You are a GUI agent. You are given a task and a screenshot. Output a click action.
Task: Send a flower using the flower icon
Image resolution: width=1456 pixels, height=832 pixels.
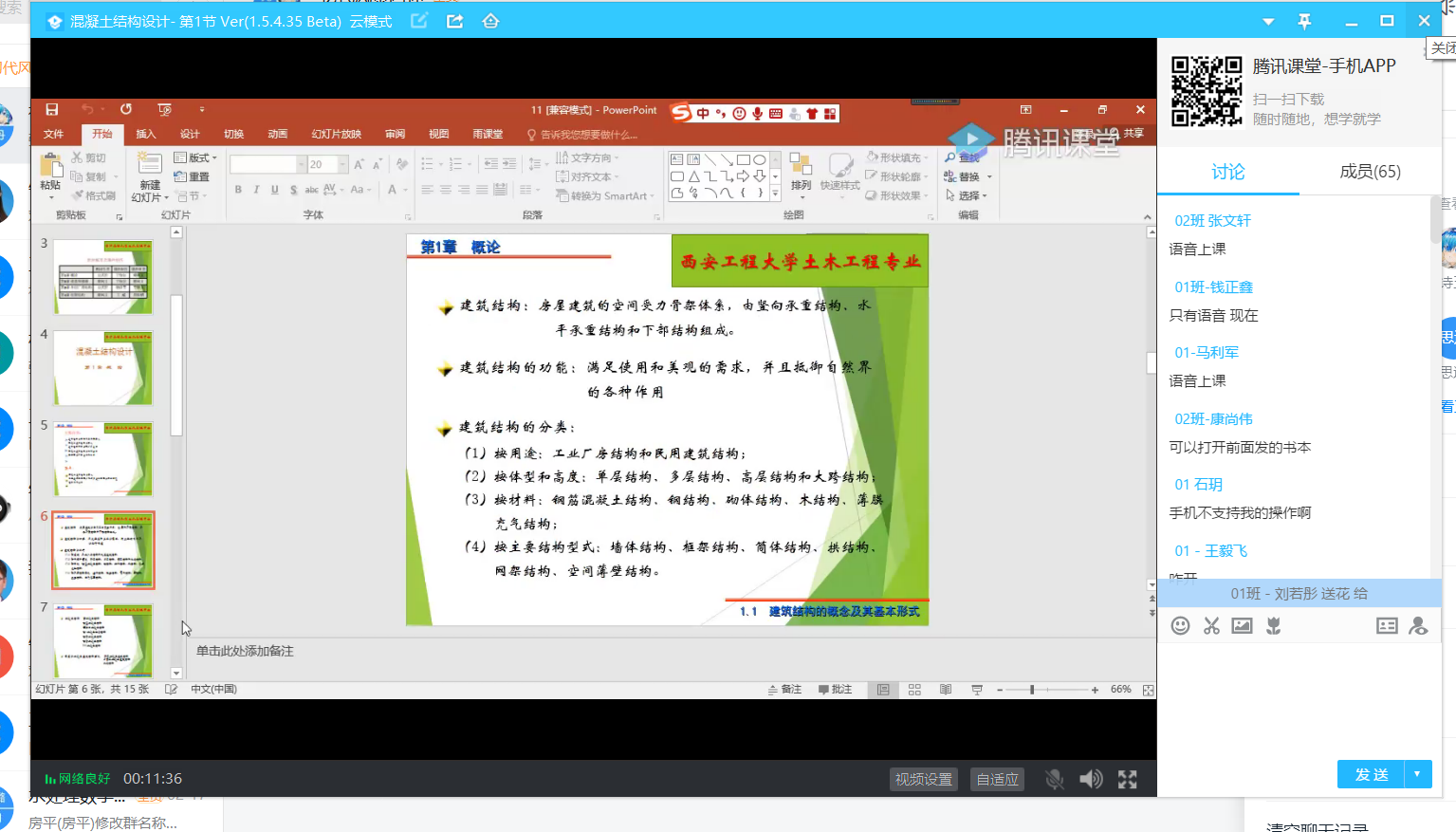tap(1274, 626)
